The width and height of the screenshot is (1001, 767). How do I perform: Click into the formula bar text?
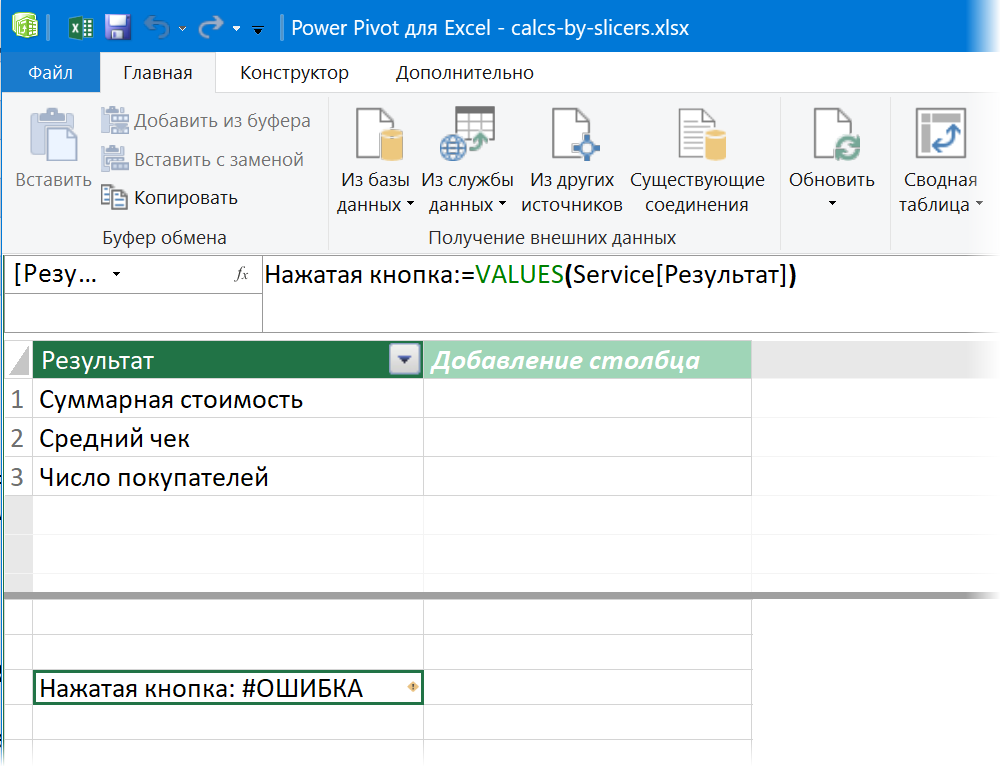(530, 275)
